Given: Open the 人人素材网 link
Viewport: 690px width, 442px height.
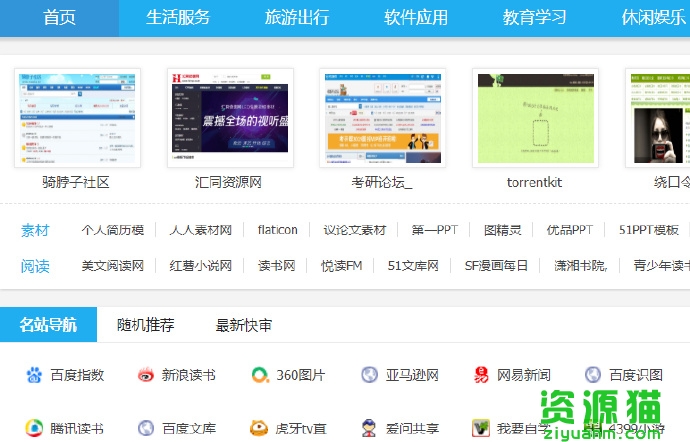Looking at the screenshot, I should [x=201, y=230].
